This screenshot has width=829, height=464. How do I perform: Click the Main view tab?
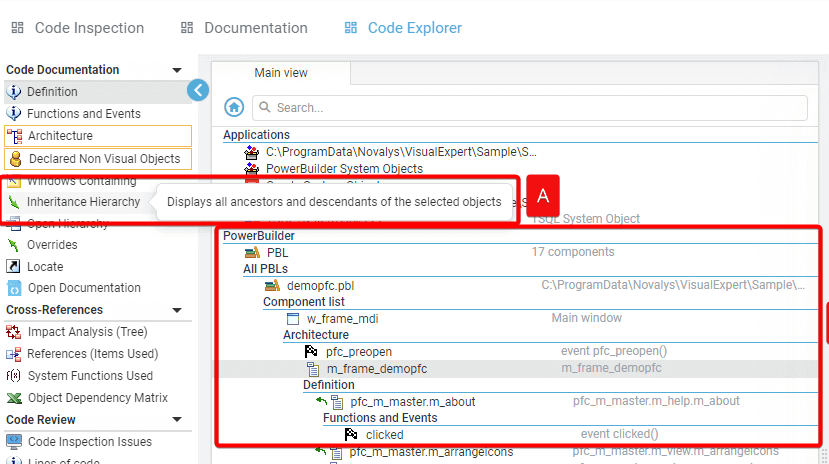281,73
